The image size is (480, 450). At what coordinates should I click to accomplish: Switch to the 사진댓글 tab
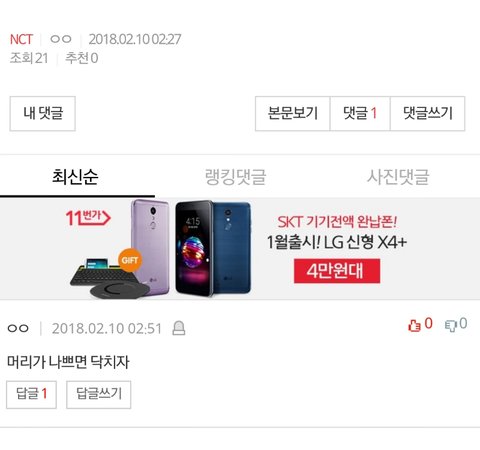point(398,177)
